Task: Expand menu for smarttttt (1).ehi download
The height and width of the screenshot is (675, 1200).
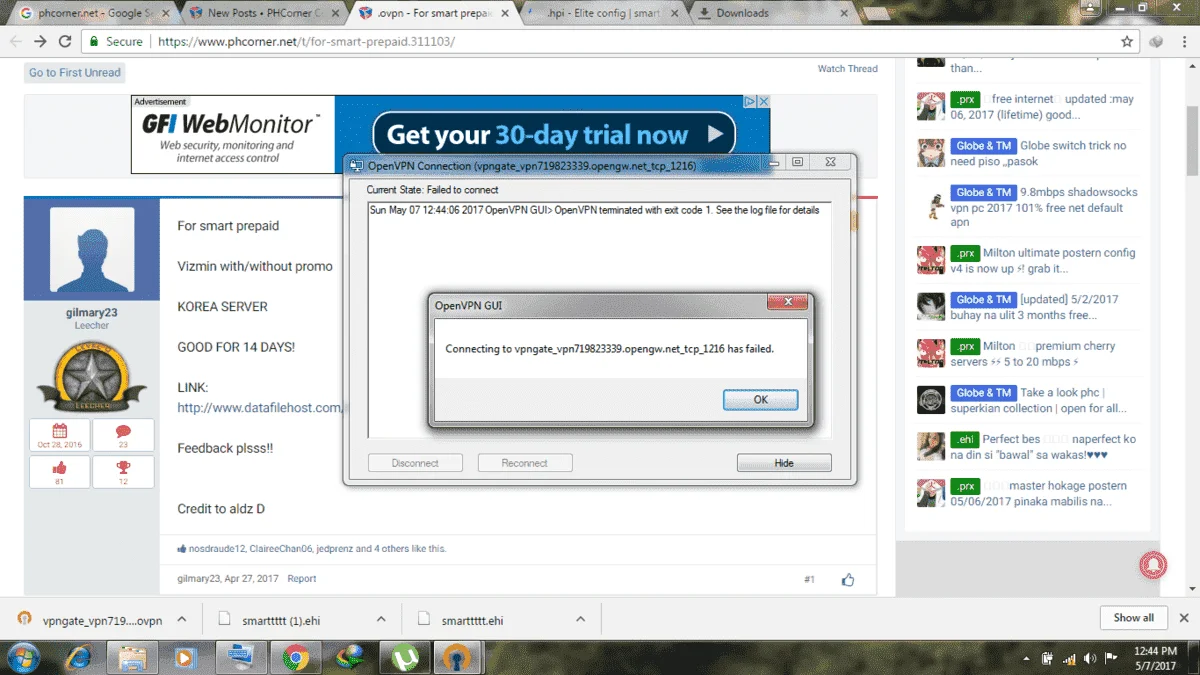Action: (381, 620)
